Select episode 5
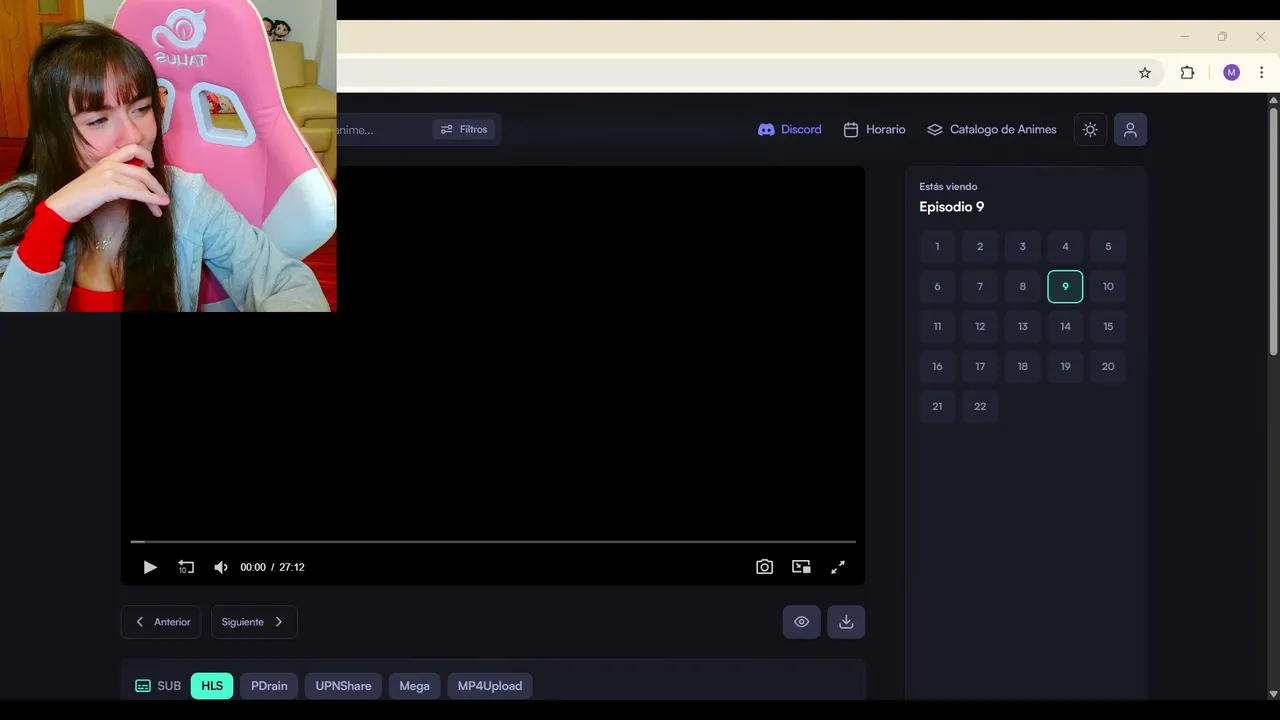 pyautogui.click(x=1108, y=246)
